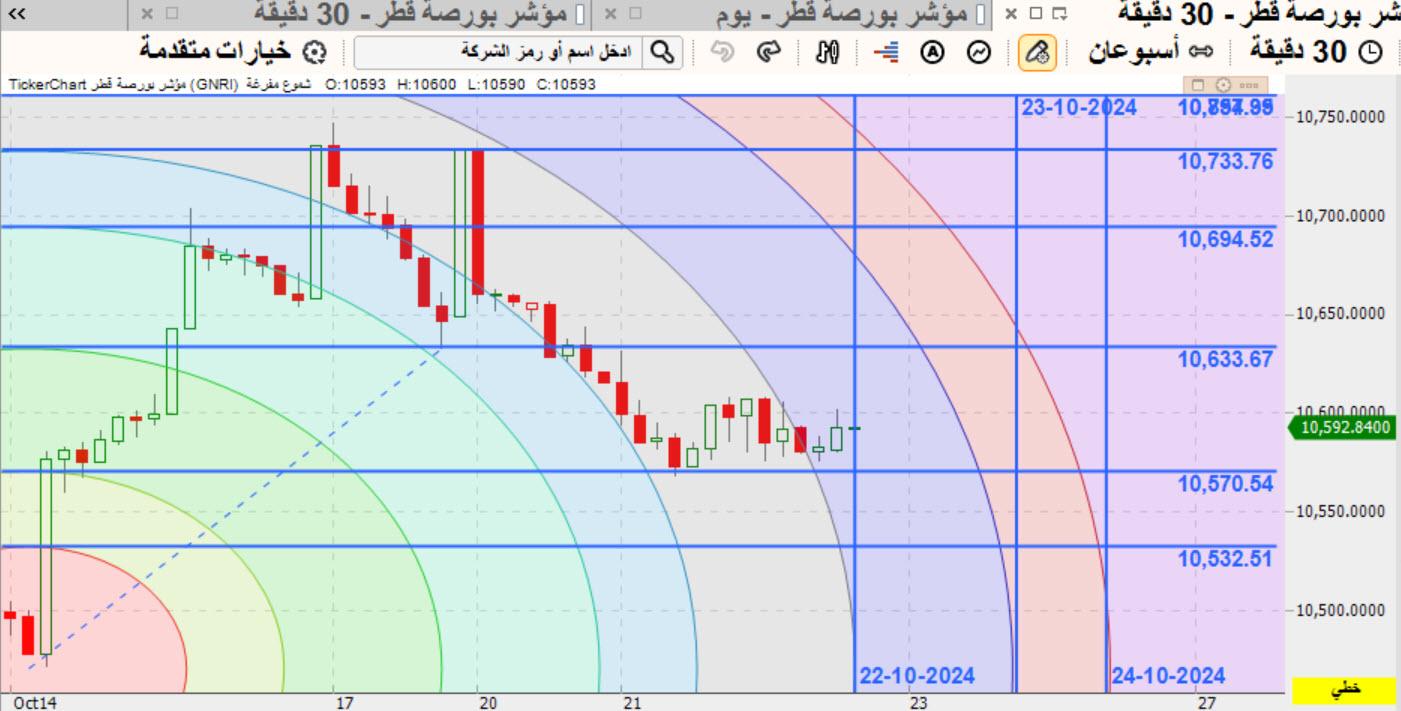This screenshot has height=711, width=1401.
Task: Click the grayed undo arrow icon
Action: [x=721, y=52]
